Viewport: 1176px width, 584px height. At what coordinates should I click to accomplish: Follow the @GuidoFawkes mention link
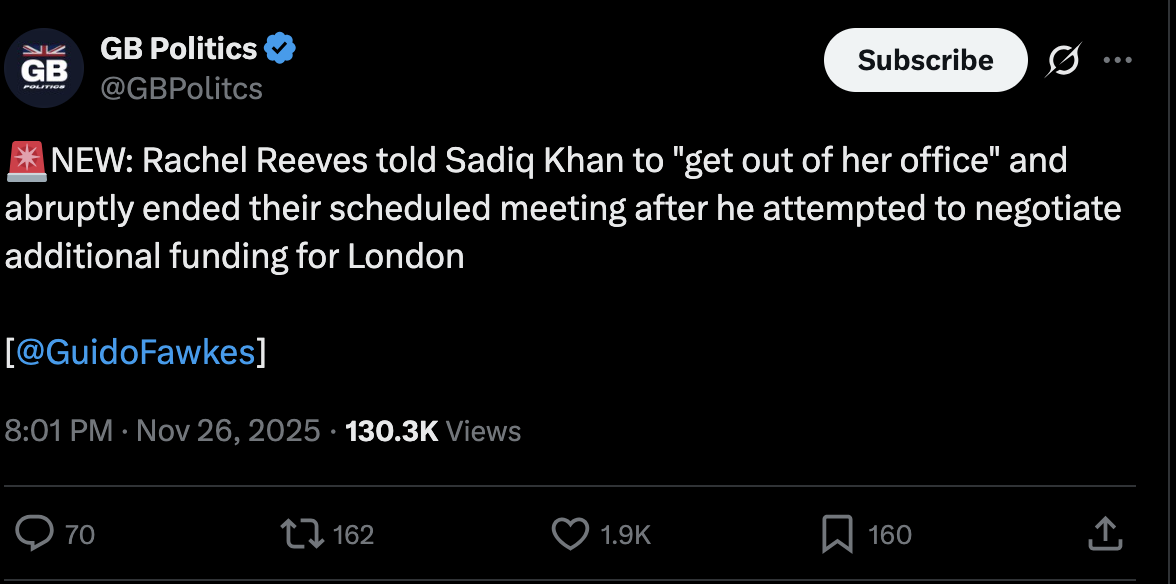136,351
